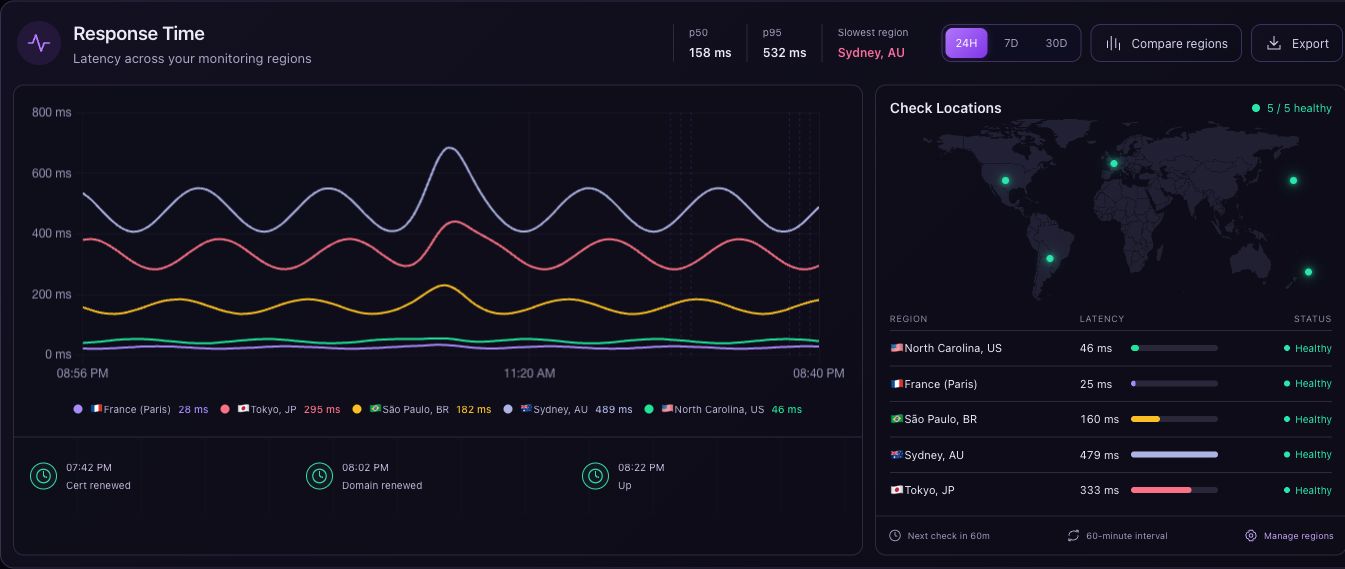The image size is (1345, 569).
Task: Click the Sydney line peak on the chart
Action: 450,149
